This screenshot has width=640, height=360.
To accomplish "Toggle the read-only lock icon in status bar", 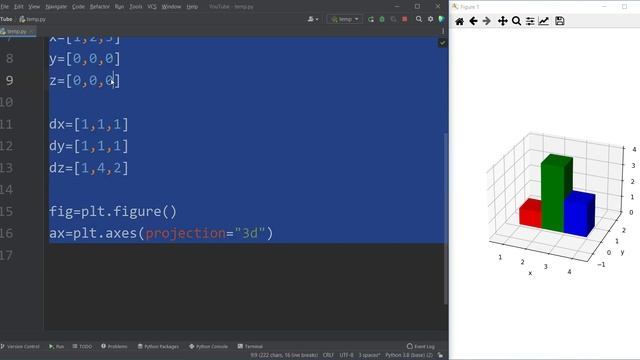I will 440,355.
